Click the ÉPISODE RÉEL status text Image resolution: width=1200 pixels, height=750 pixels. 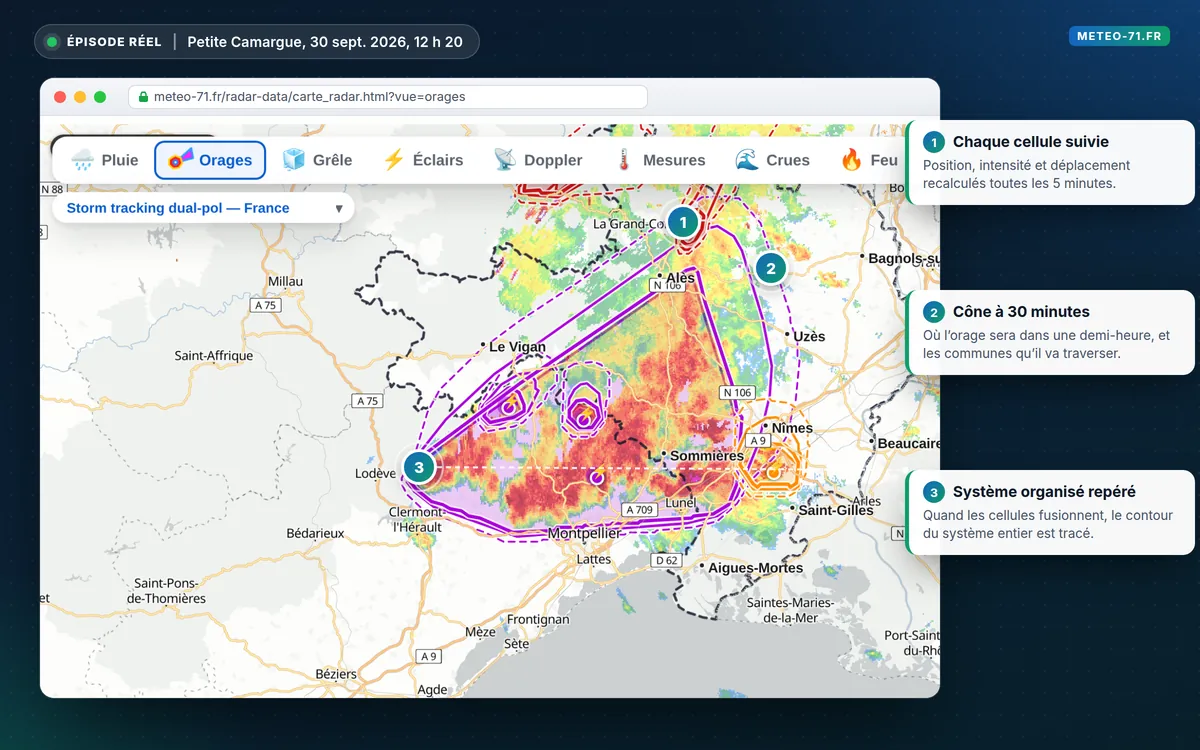[x=114, y=42]
